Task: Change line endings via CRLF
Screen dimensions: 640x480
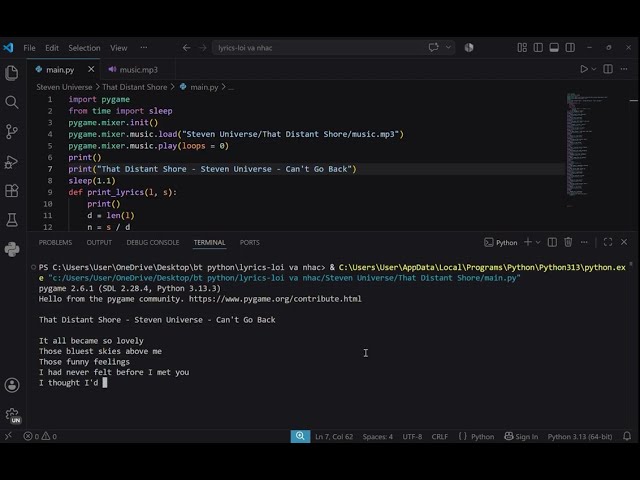Action: pos(440,437)
